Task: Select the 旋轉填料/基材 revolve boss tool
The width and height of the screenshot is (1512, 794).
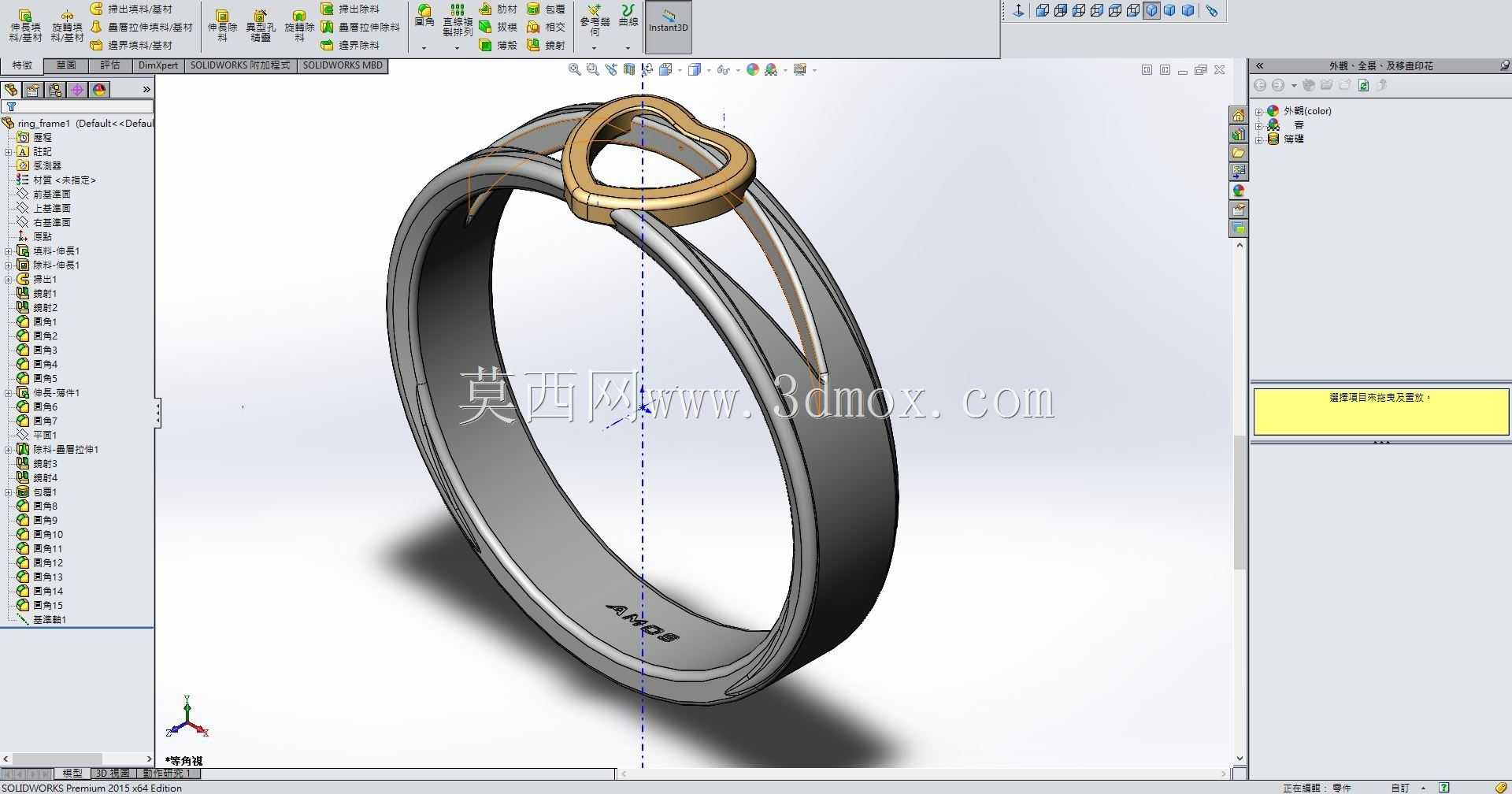Action: click(x=67, y=26)
